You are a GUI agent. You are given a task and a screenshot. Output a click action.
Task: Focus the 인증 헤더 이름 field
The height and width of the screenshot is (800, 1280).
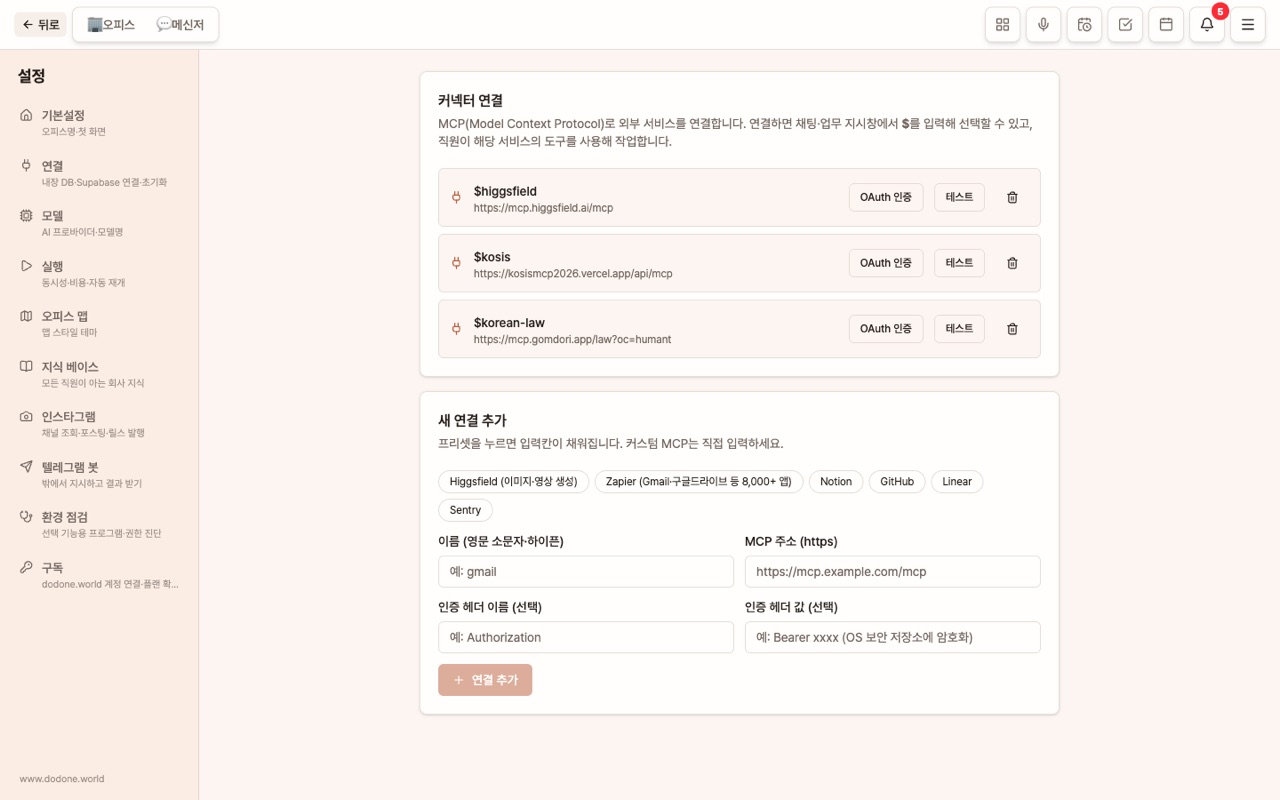pyautogui.click(x=586, y=637)
